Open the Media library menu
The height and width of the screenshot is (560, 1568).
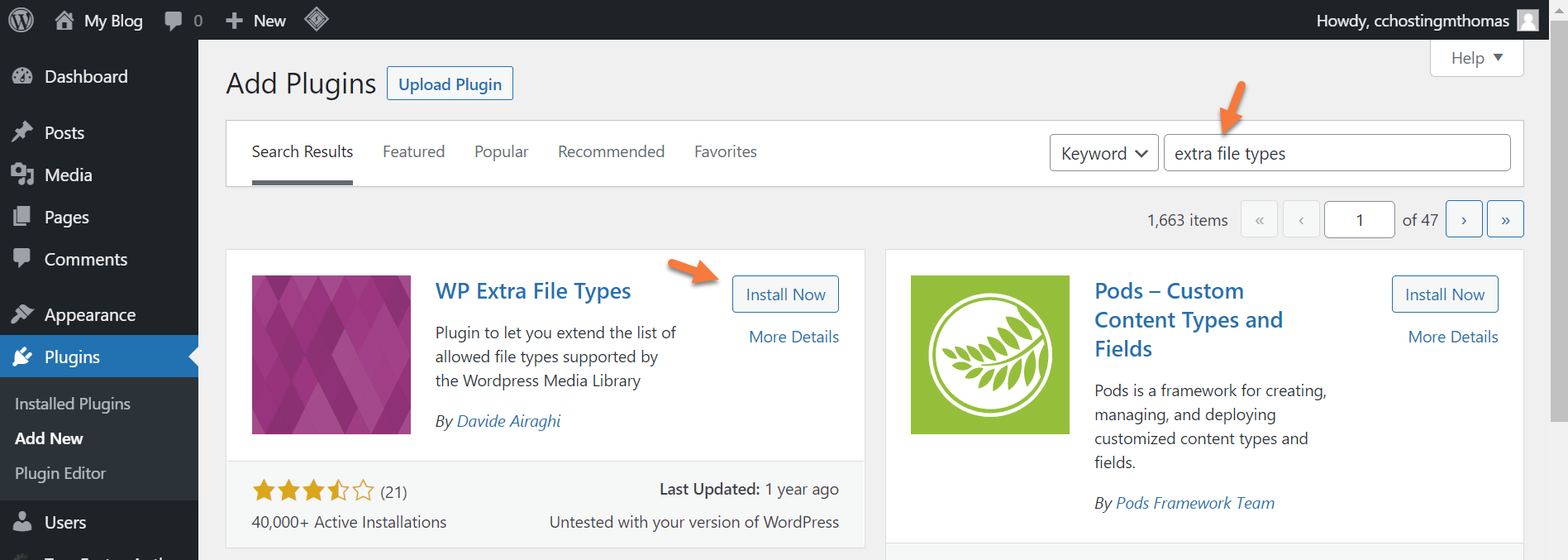coord(68,175)
